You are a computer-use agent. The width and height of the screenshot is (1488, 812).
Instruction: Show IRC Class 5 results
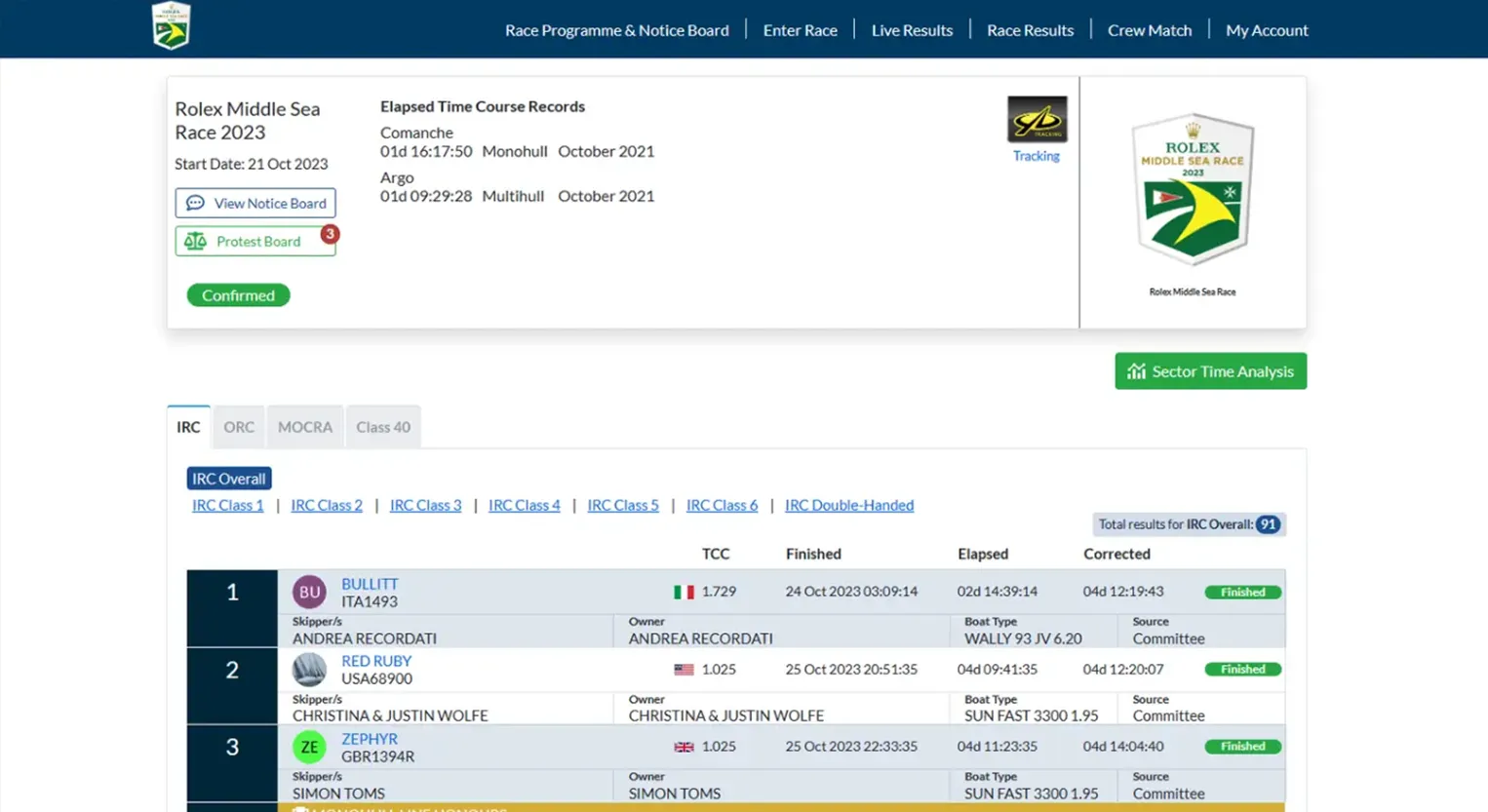coord(623,505)
